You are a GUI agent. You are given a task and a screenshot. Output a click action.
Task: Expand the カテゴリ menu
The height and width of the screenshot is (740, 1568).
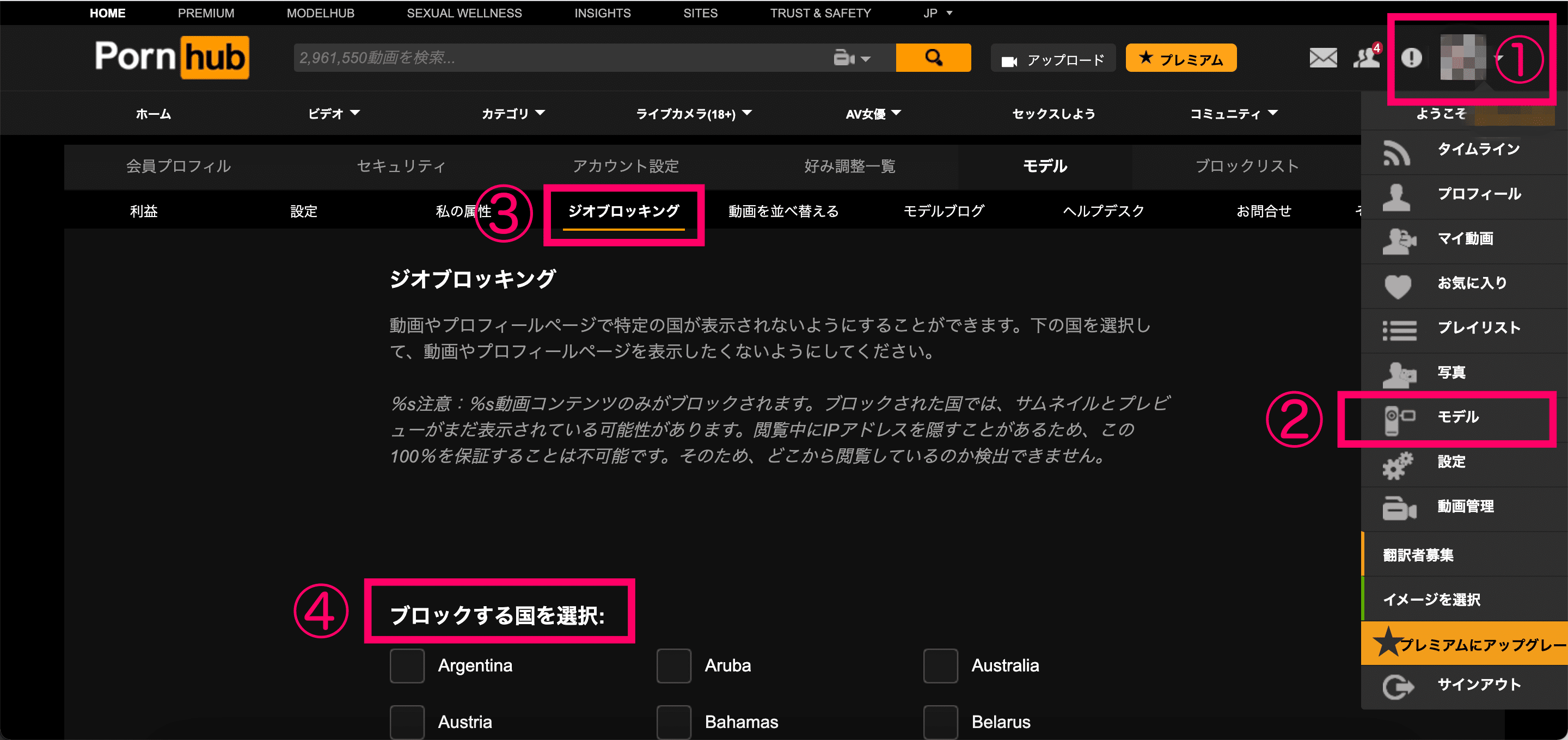tap(513, 114)
